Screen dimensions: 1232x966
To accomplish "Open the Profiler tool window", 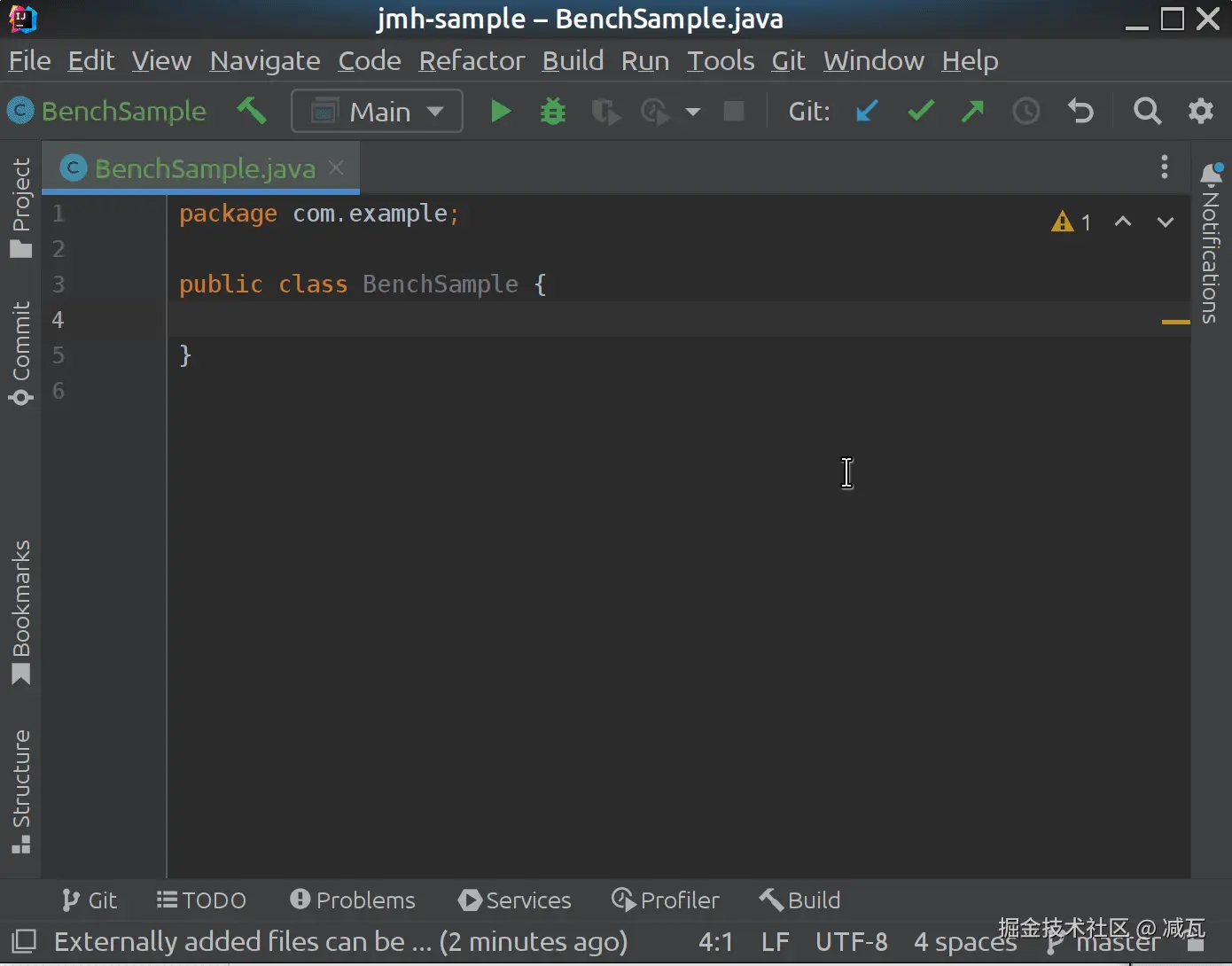I will pos(666,900).
